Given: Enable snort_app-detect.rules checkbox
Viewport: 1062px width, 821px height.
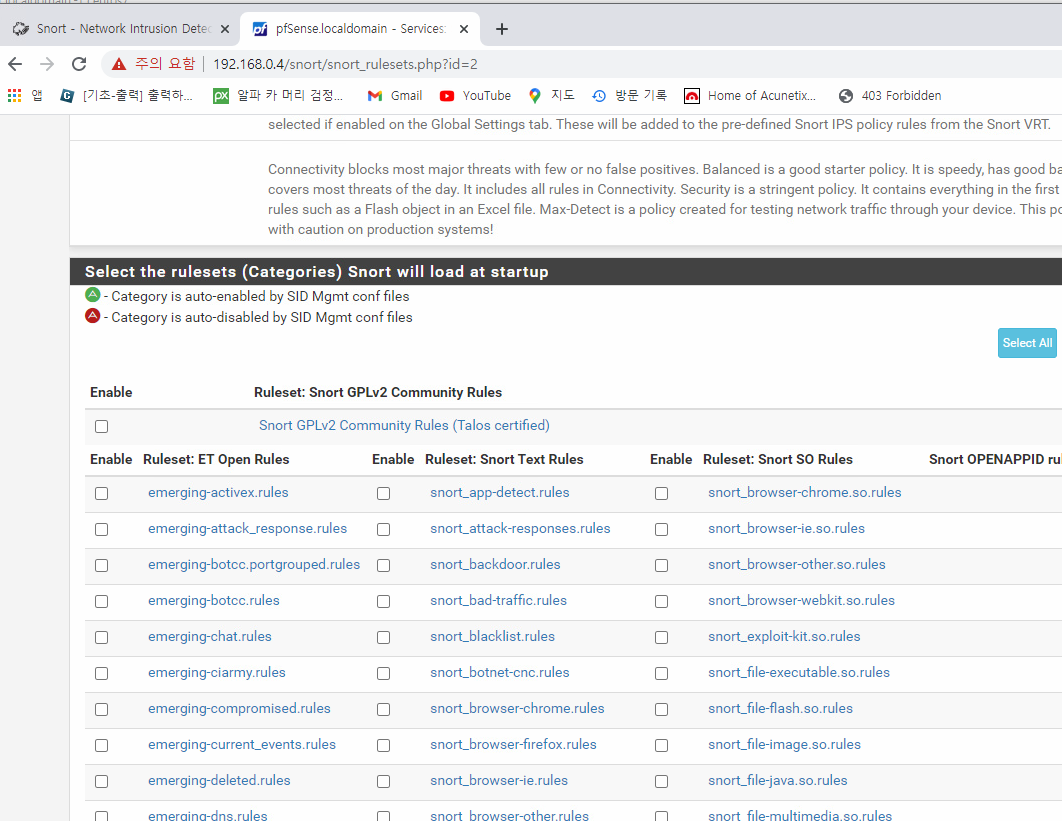Looking at the screenshot, I should pyautogui.click(x=383, y=493).
